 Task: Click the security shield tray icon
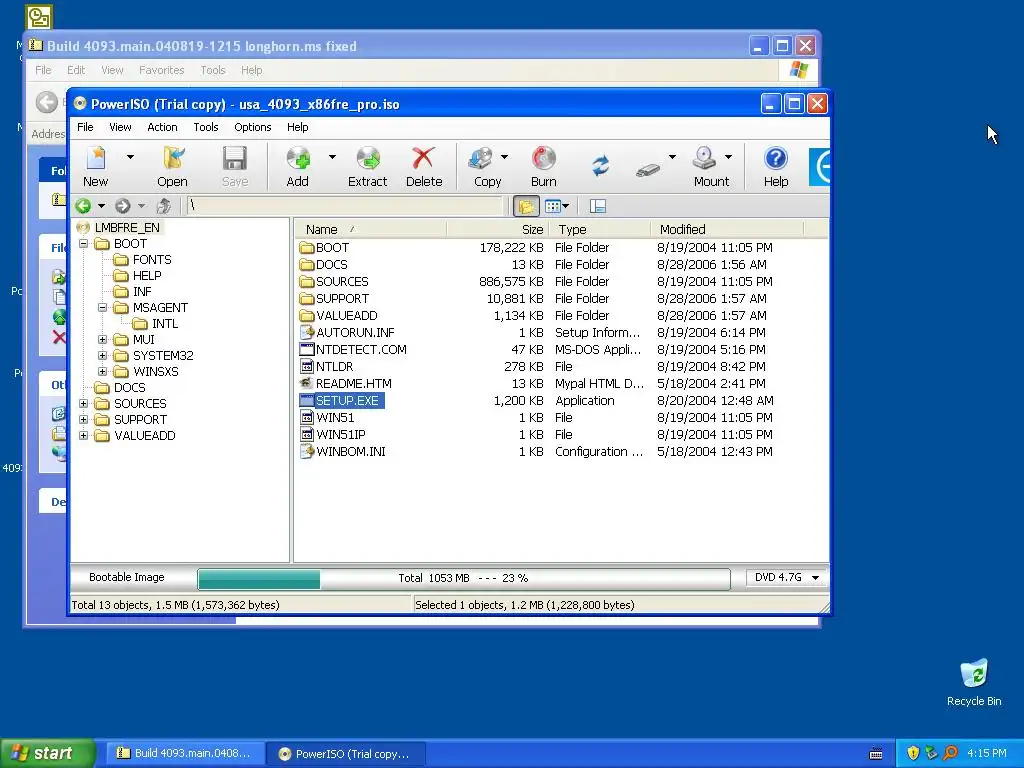click(913, 753)
